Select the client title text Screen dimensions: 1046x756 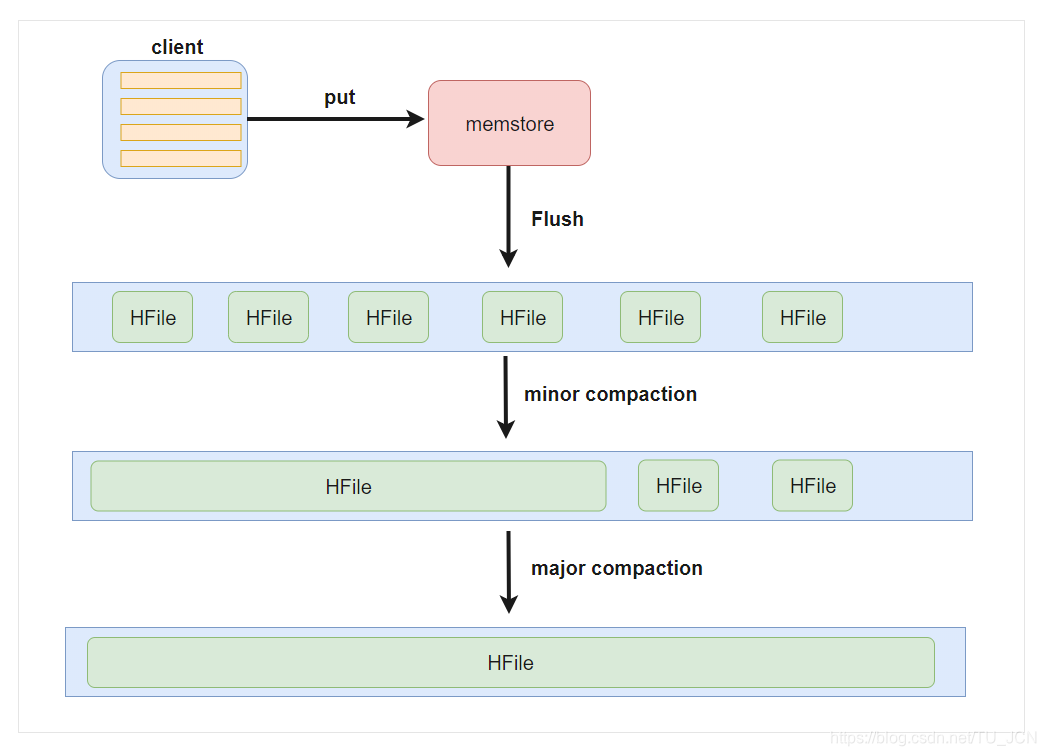click(177, 47)
